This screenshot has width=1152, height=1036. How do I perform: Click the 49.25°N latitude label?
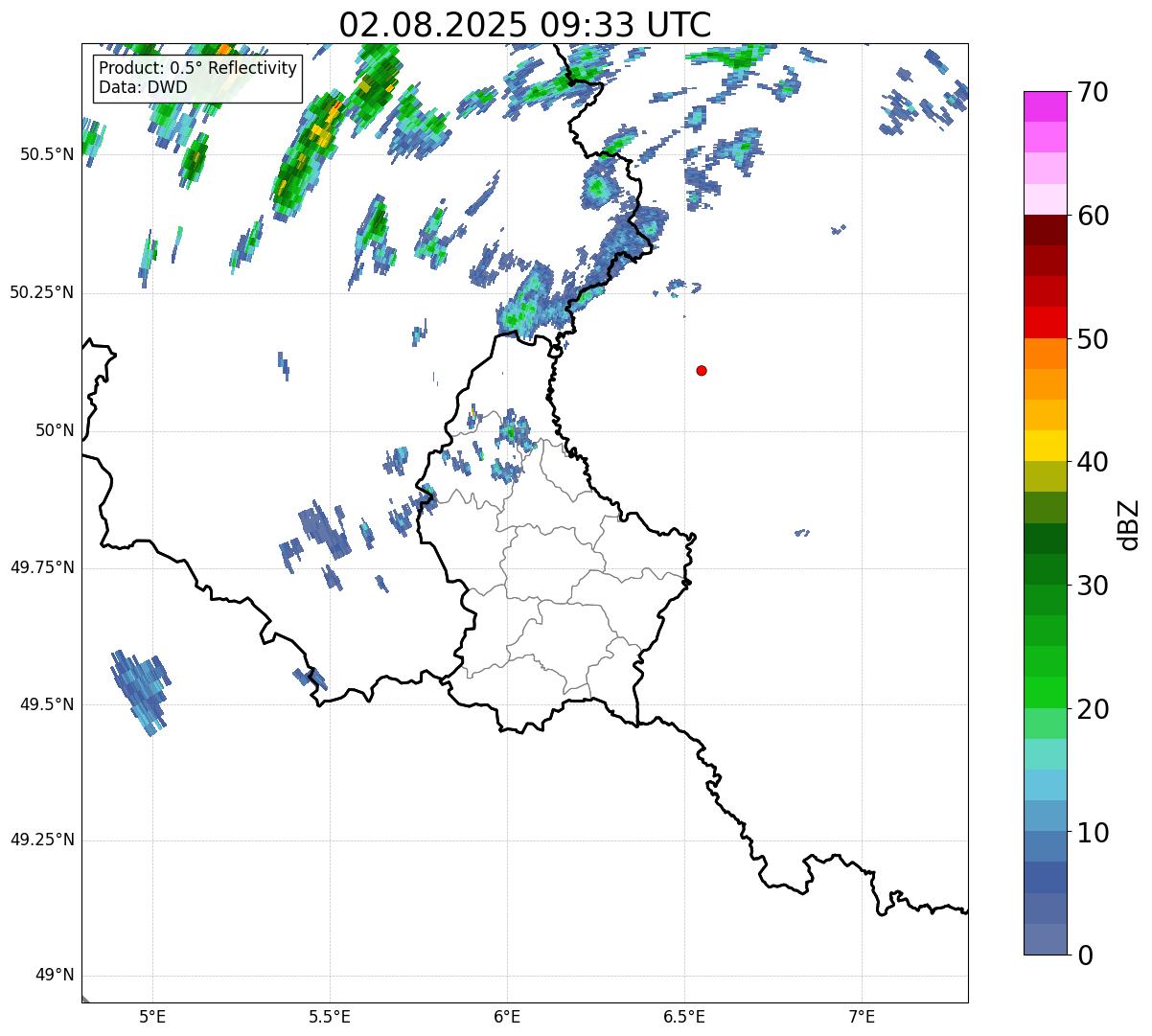pyautogui.click(x=41, y=840)
